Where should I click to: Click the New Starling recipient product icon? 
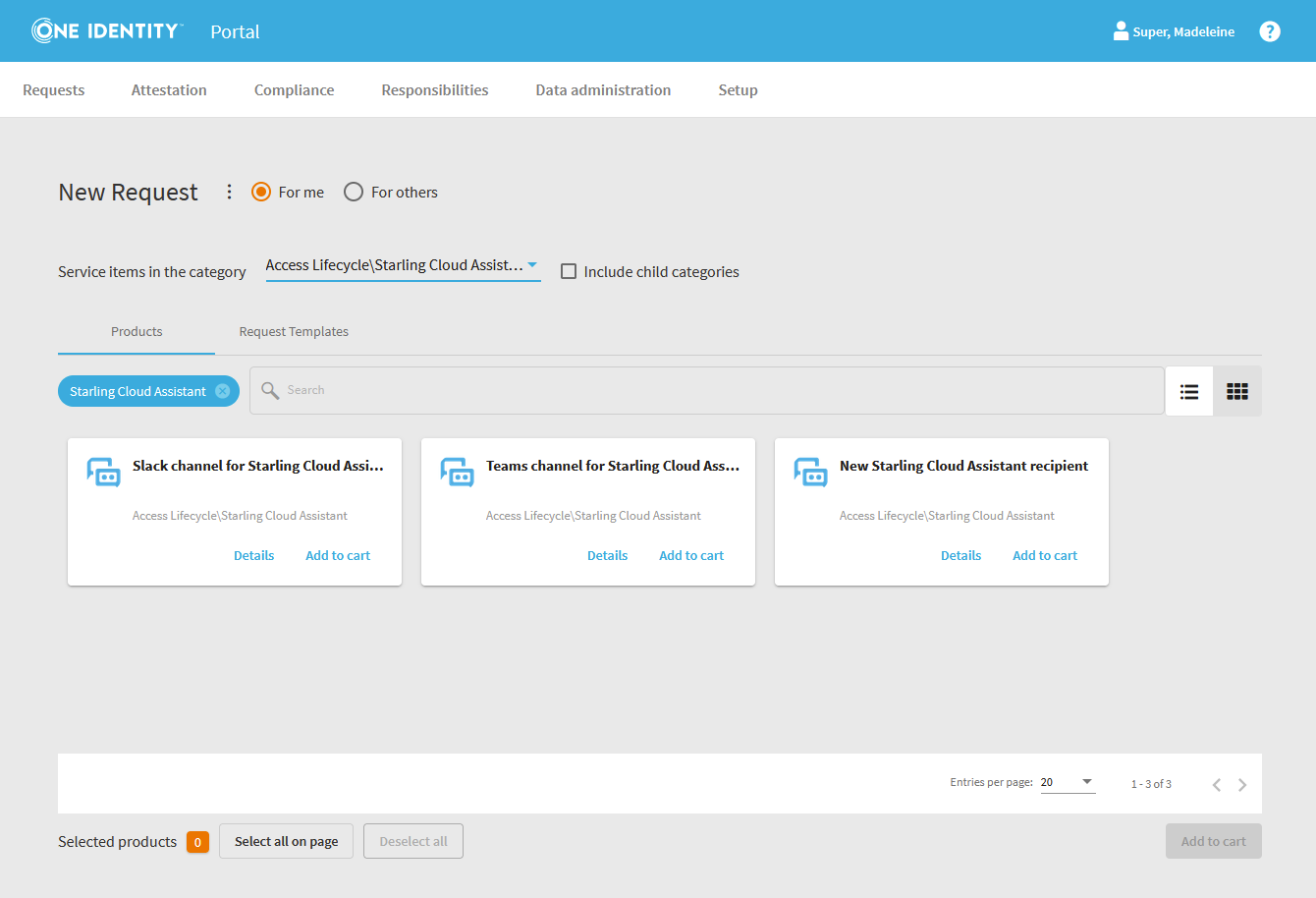(x=810, y=473)
